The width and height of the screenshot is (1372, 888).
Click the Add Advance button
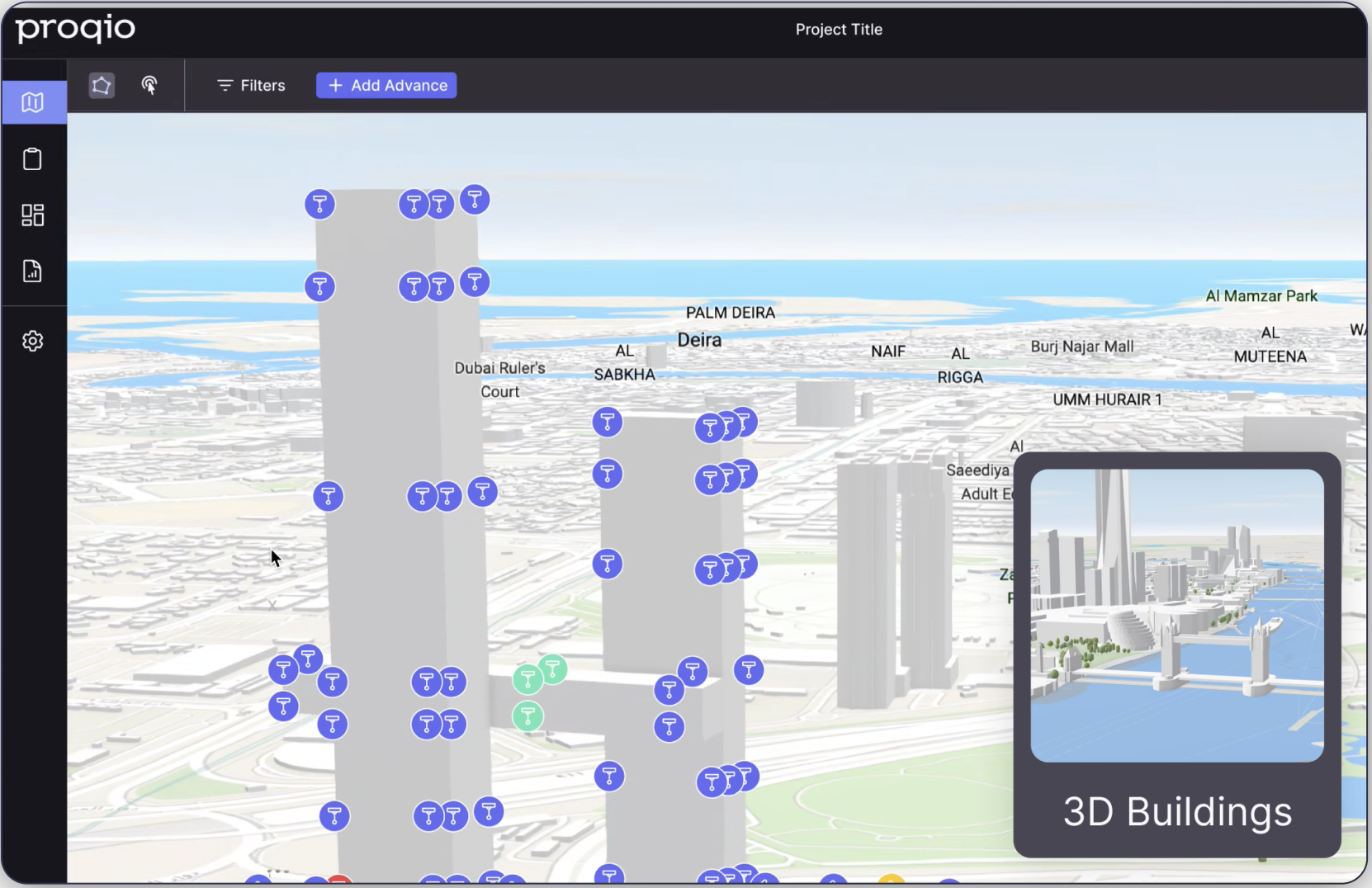pos(386,85)
